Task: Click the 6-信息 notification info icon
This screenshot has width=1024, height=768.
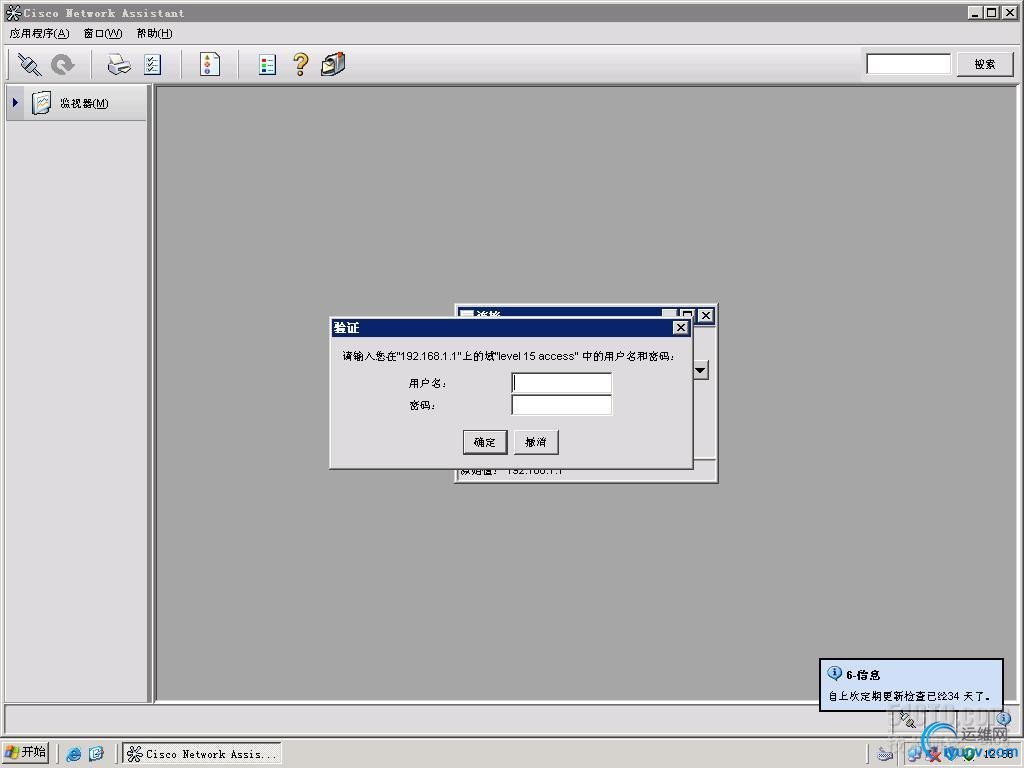Action: tap(834, 673)
